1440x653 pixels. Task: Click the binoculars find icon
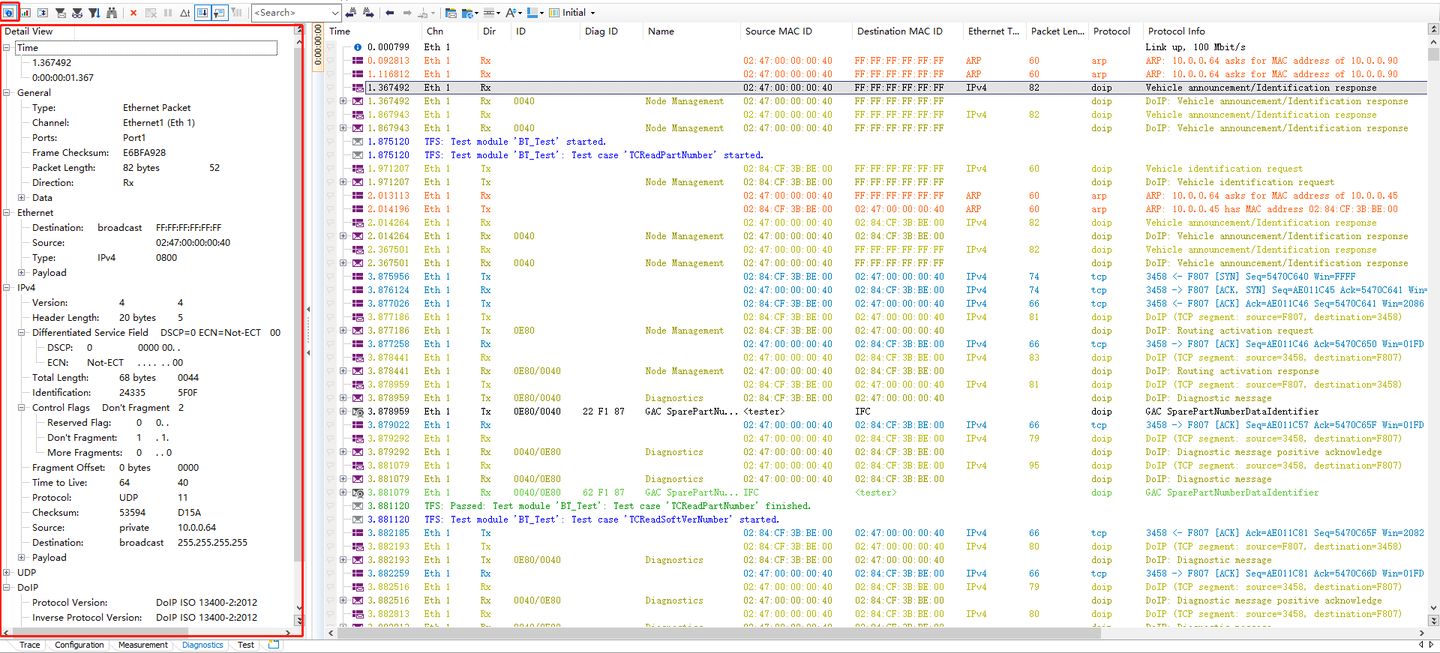112,13
